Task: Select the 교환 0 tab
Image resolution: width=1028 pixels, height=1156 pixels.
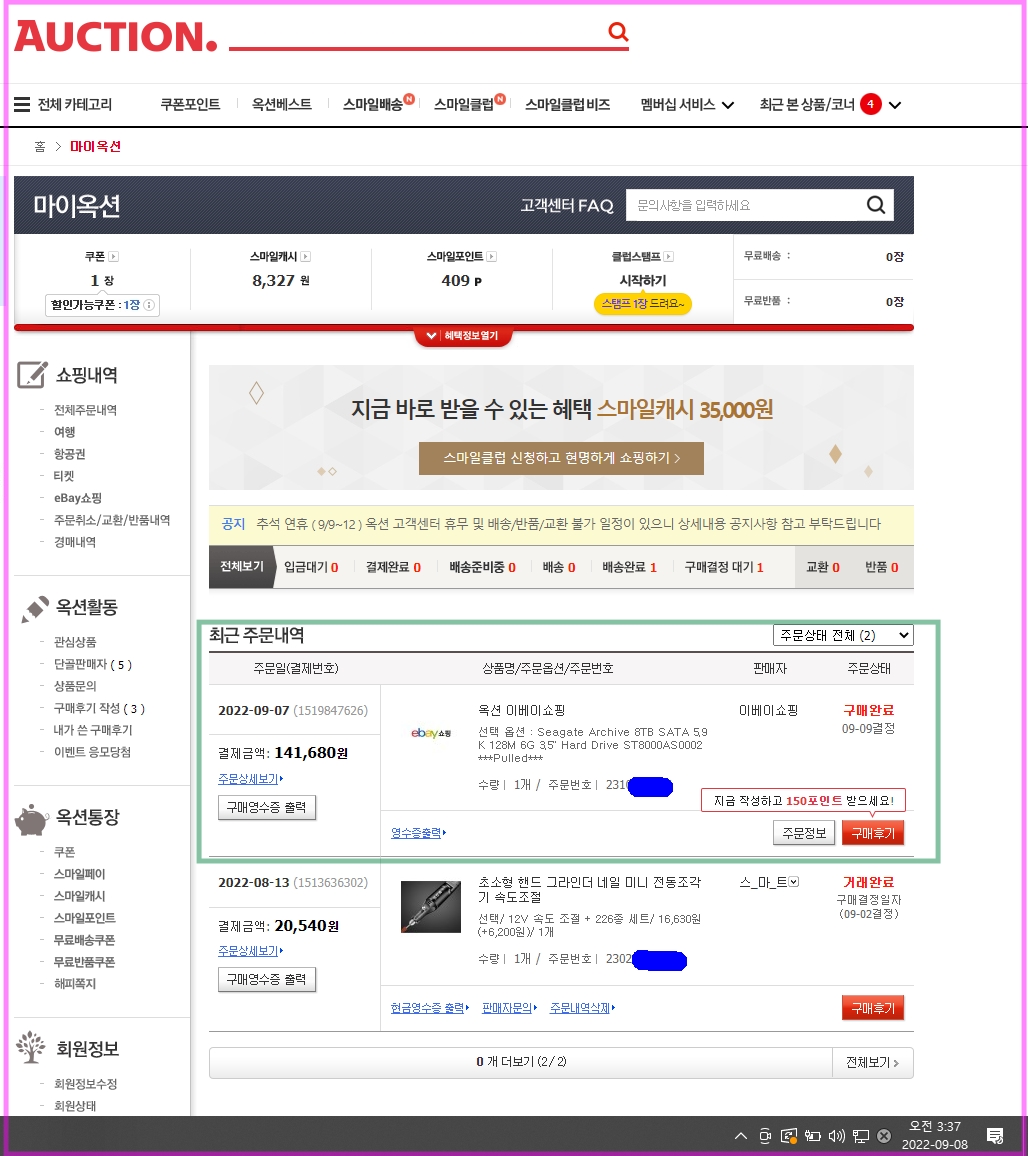Action: pyautogui.click(x=822, y=567)
